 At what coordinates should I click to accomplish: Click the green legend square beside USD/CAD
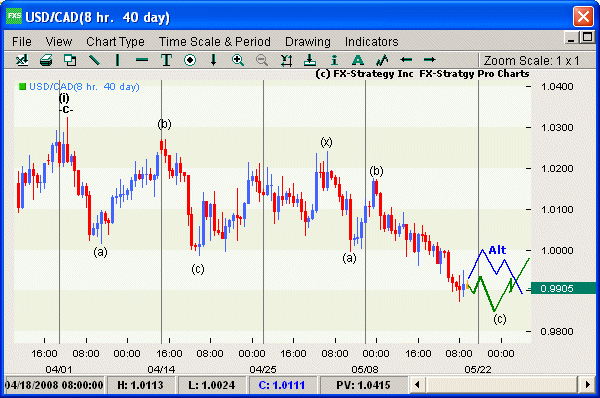tap(22, 86)
